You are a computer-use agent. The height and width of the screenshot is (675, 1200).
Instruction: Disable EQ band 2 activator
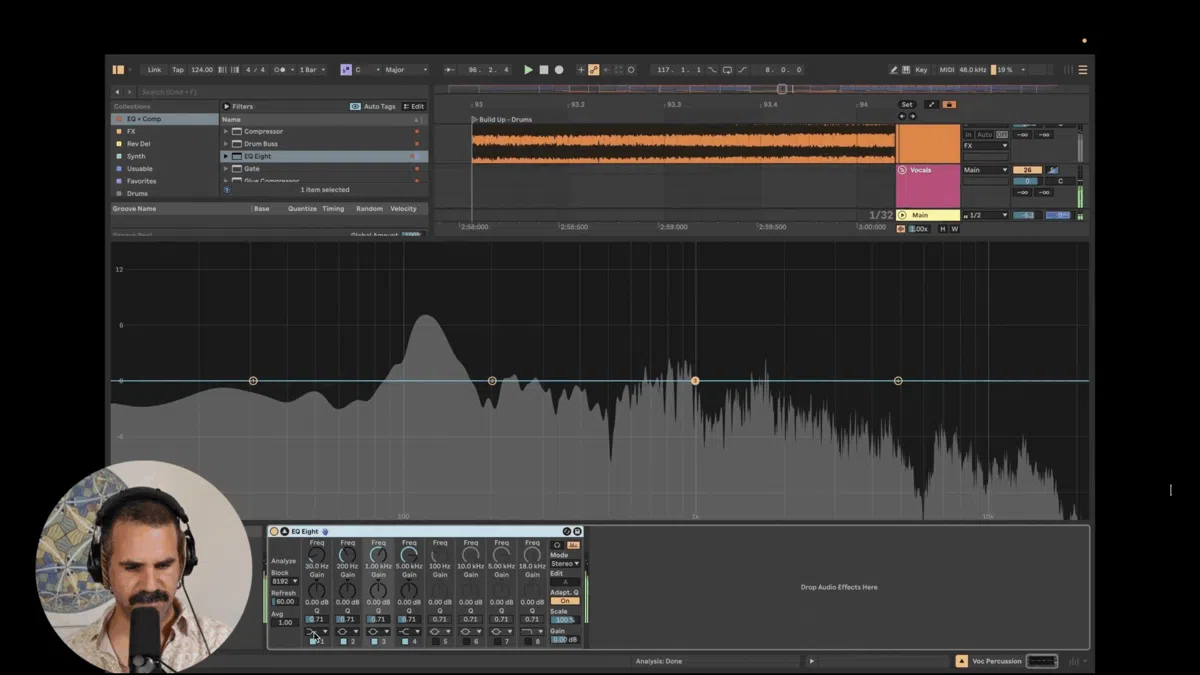[x=345, y=641]
